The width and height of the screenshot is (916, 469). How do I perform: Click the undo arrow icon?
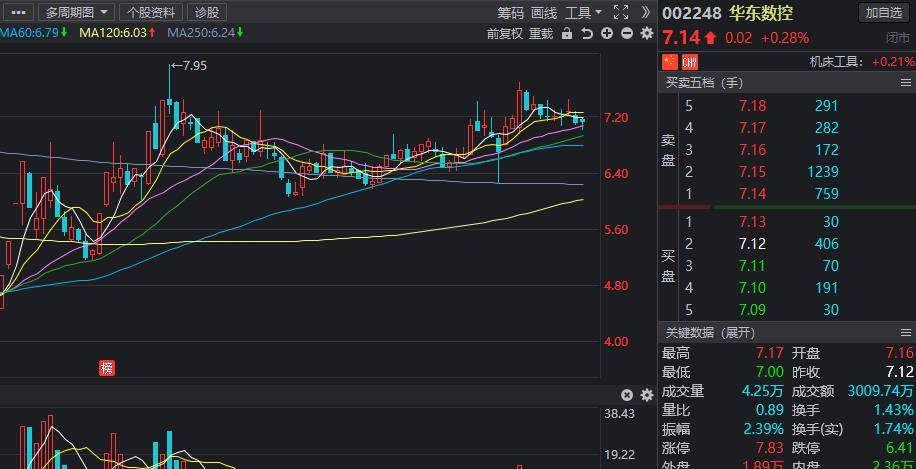click(x=587, y=33)
